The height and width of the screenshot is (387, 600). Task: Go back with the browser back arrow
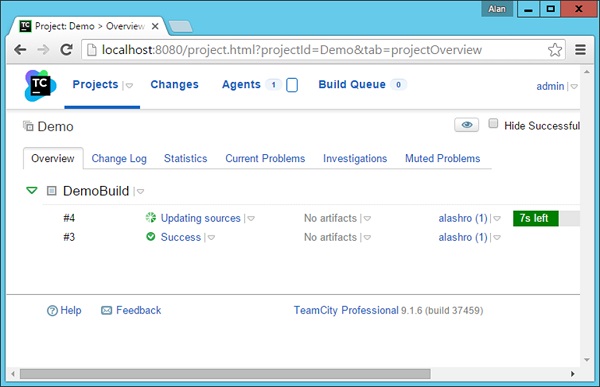click(x=20, y=50)
